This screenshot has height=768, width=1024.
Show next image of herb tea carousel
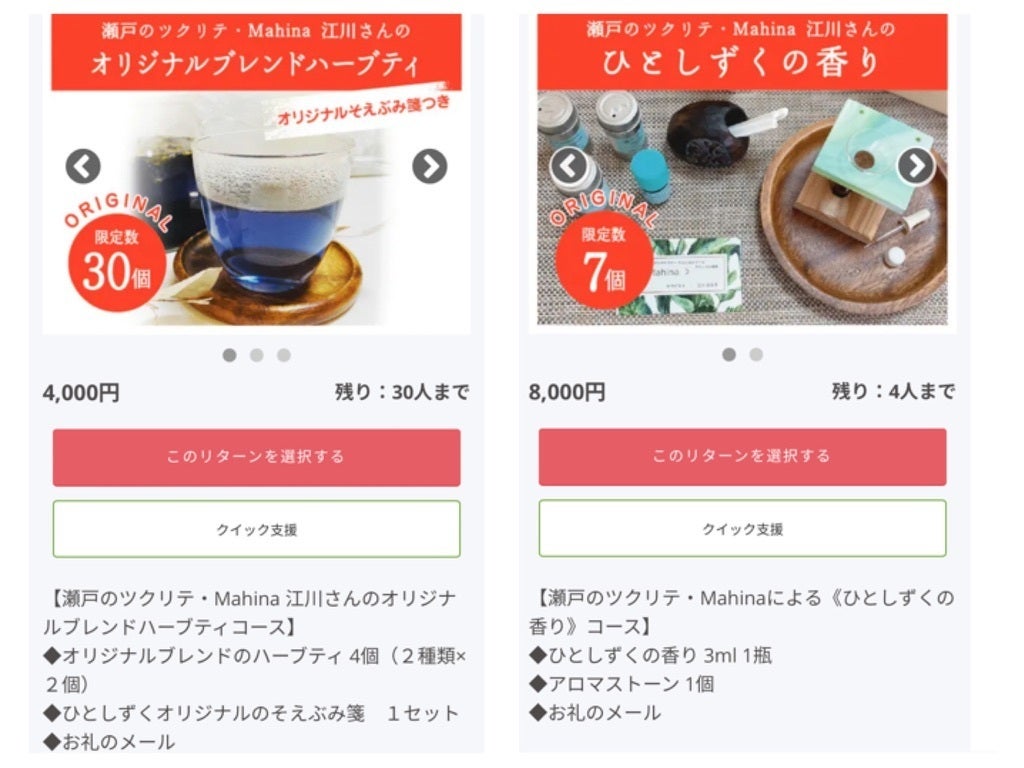tap(430, 167)
